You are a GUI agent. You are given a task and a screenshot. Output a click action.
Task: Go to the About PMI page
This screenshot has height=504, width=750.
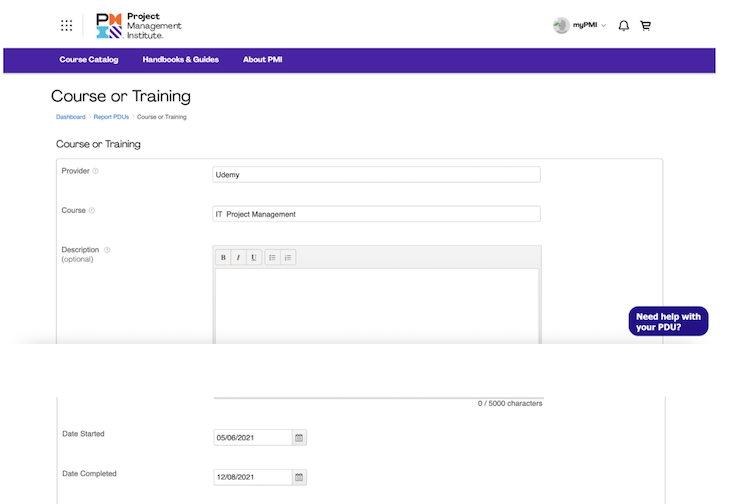point(262,60)
